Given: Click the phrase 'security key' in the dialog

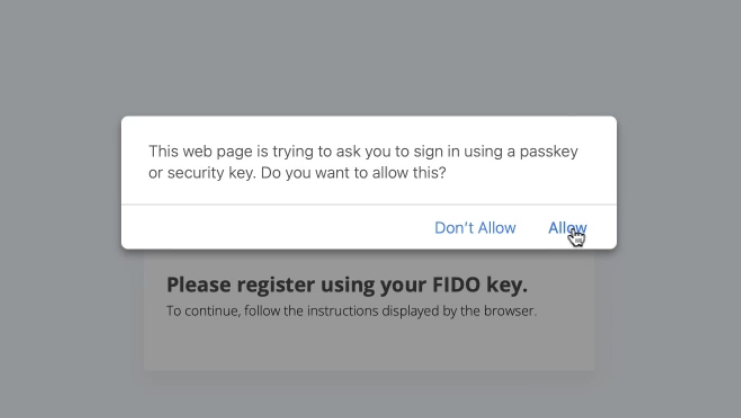Looking at the screenshot, I should (x=213, y=173).
